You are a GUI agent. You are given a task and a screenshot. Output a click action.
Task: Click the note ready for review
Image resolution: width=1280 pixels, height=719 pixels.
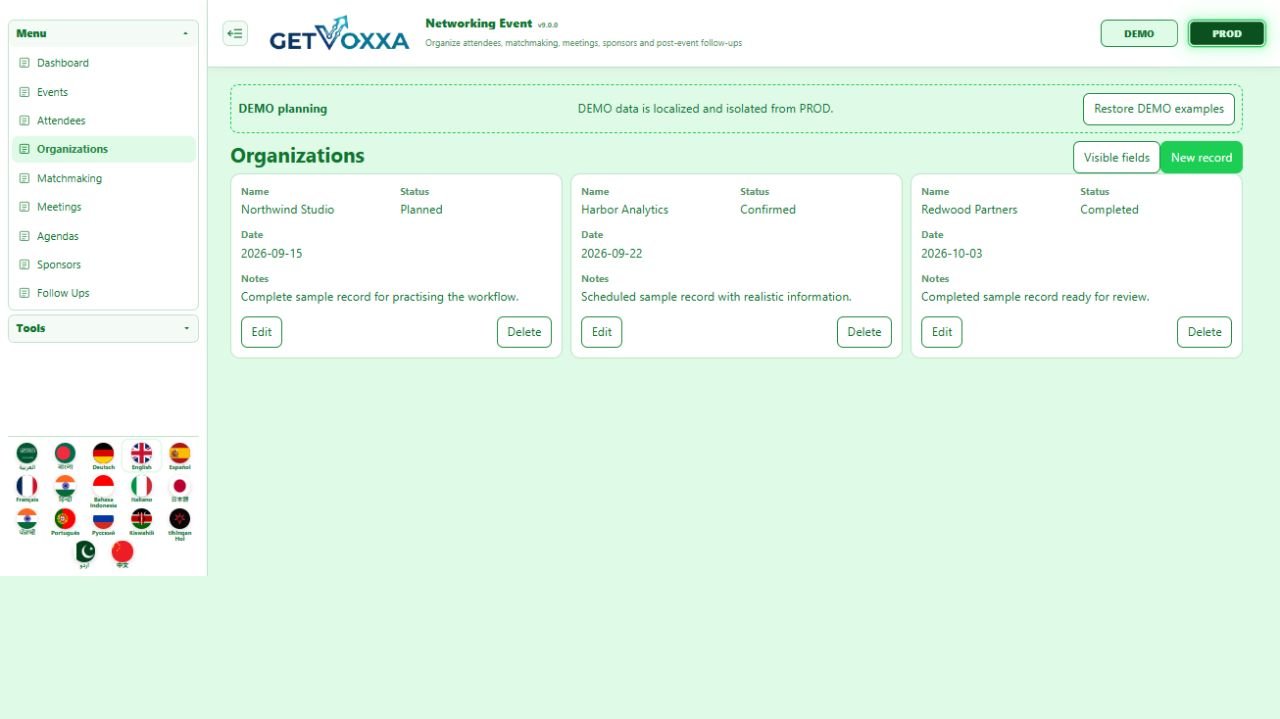[1035, 297]
